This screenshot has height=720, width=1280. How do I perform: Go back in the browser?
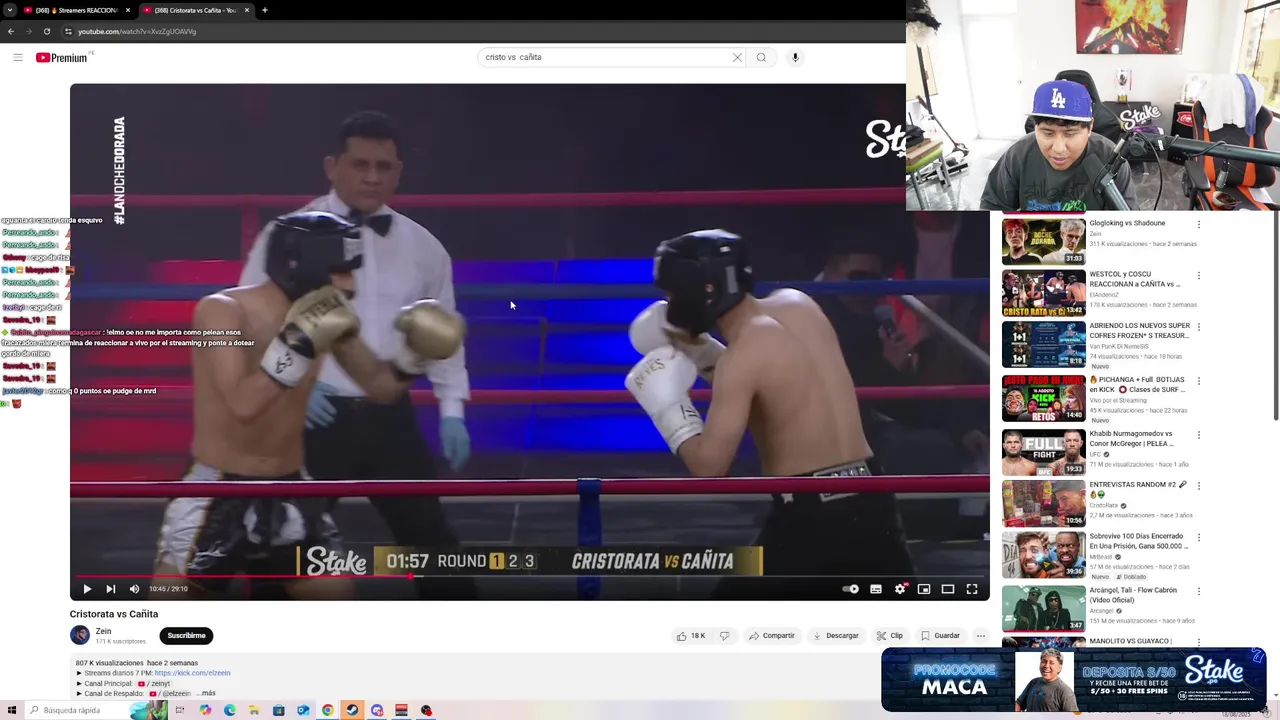click(11, 31)
